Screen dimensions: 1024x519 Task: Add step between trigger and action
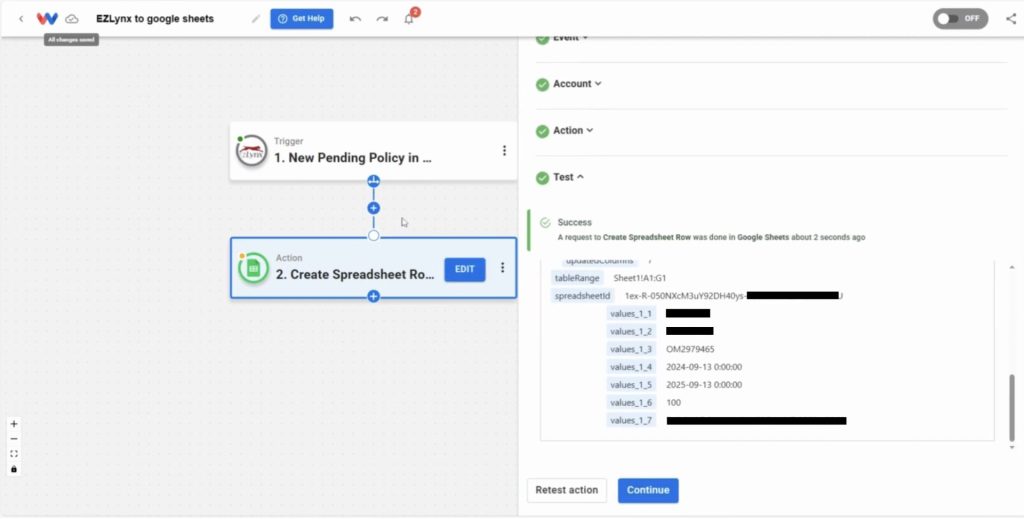[374, 208]
